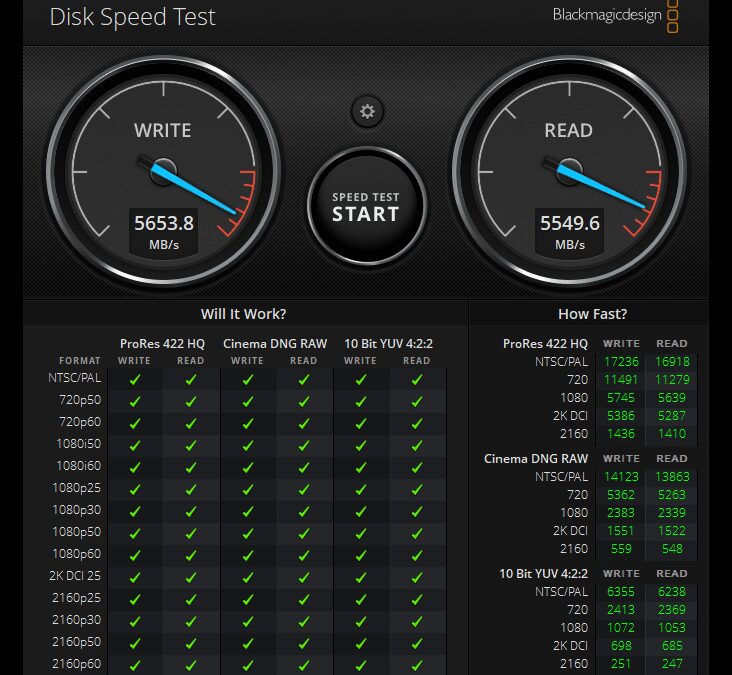
Task: Click ProRes 422 HQ read checkmark for 2160p60
Action: pyautogui.click(x=191, y=663)
